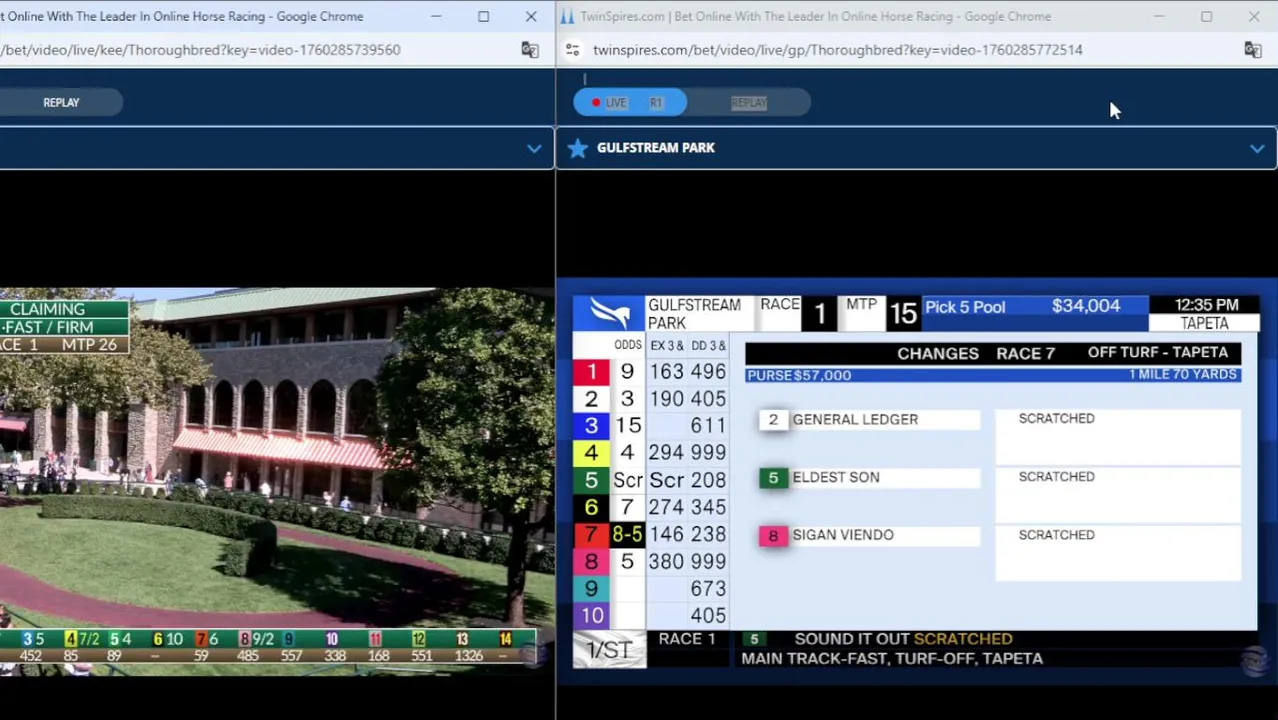Close the left Chrome window
This screenshot has height=720, width=1278.
click(x=531, y=16)
